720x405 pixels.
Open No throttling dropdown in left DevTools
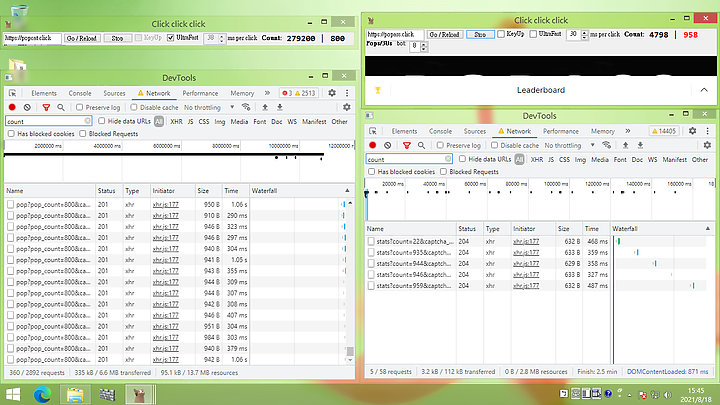209,107
